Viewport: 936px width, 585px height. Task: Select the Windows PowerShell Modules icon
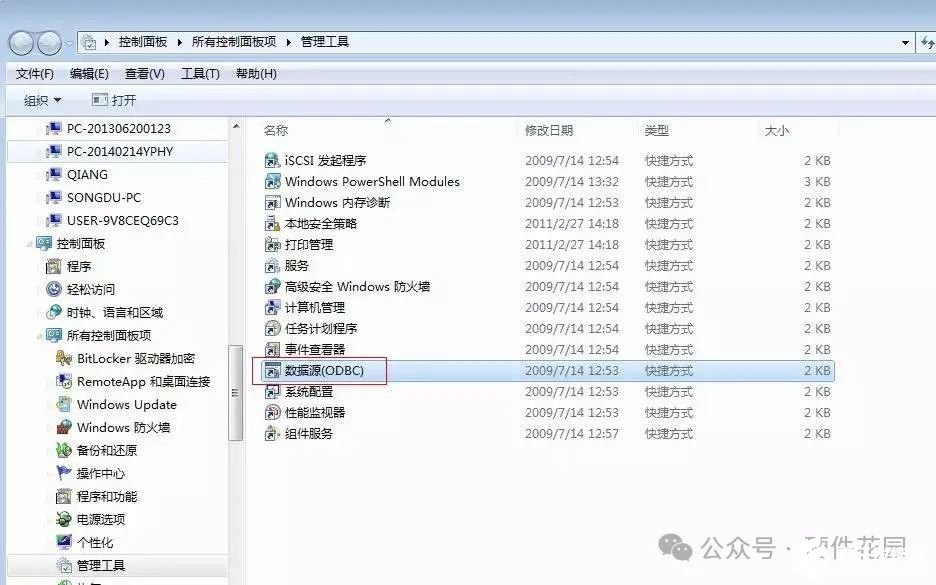272,181
